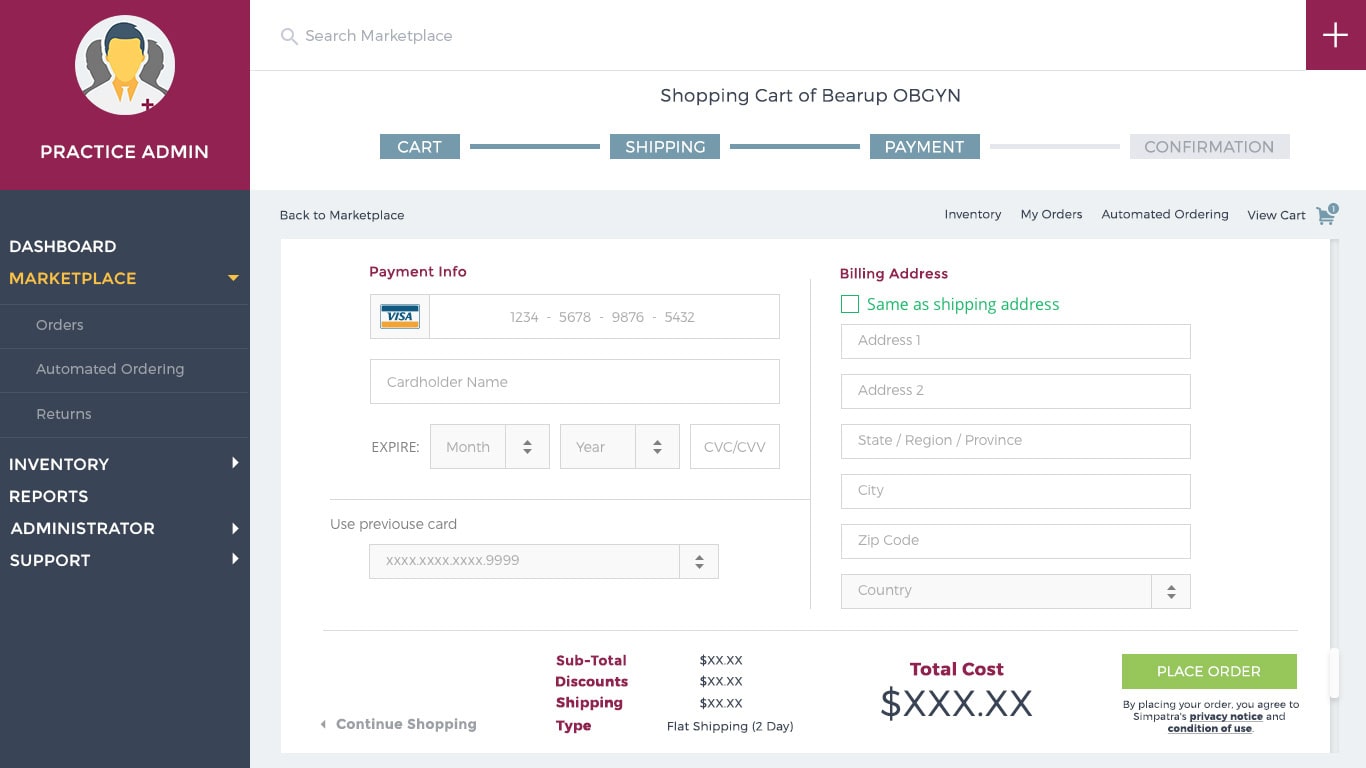The image size is (1366, 768).
Task: Click the plus icon in top corner
Action: pyautogui.click(x=1335, y=35)
